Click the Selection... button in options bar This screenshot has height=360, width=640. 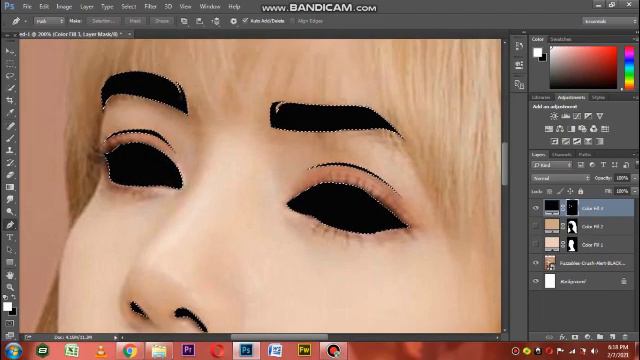coord(103,21)
